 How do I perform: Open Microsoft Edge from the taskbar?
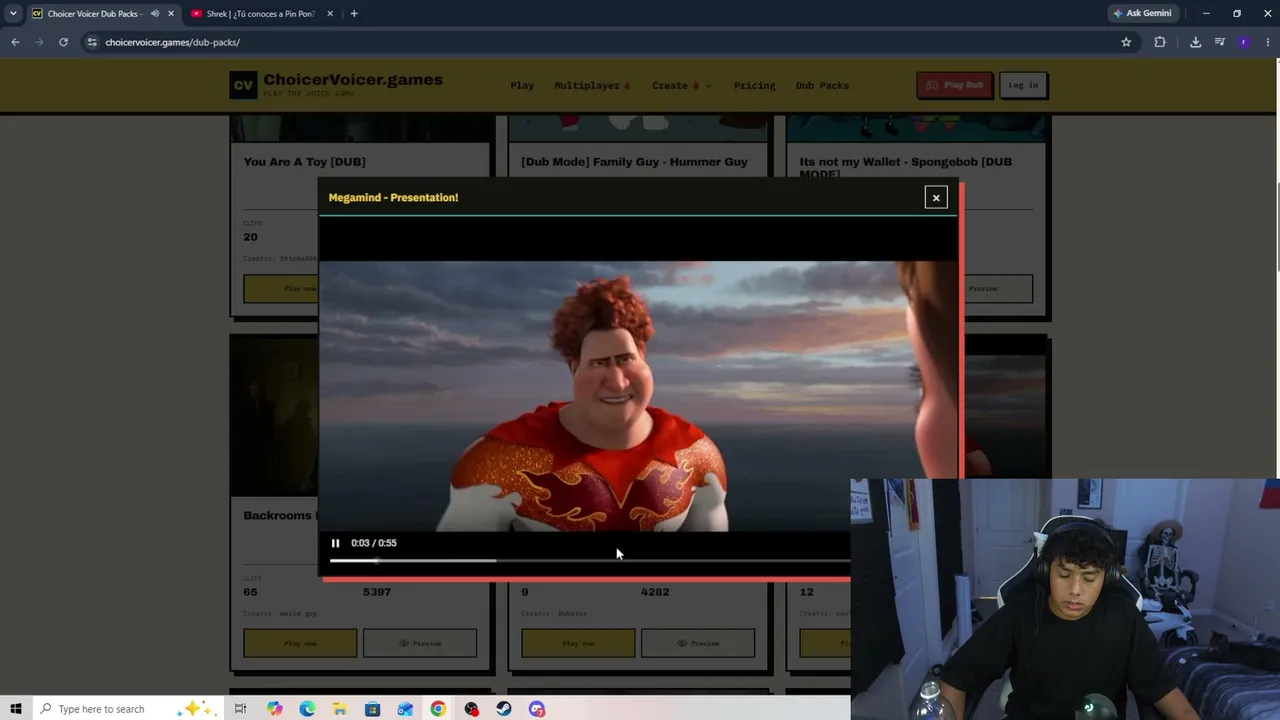pyautogui.click(x=307, y=709)
